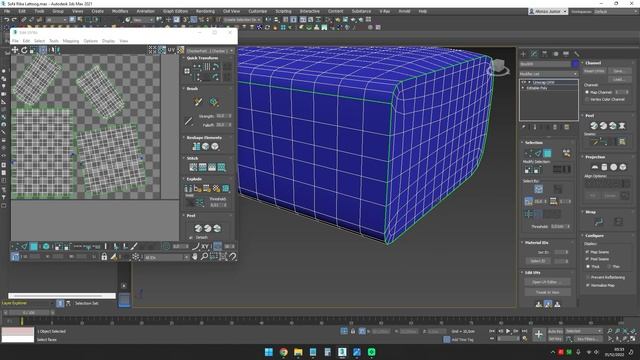Apply Planar Map in Projection rollout
Screen dimensions: 640x360
pos(595,167)
